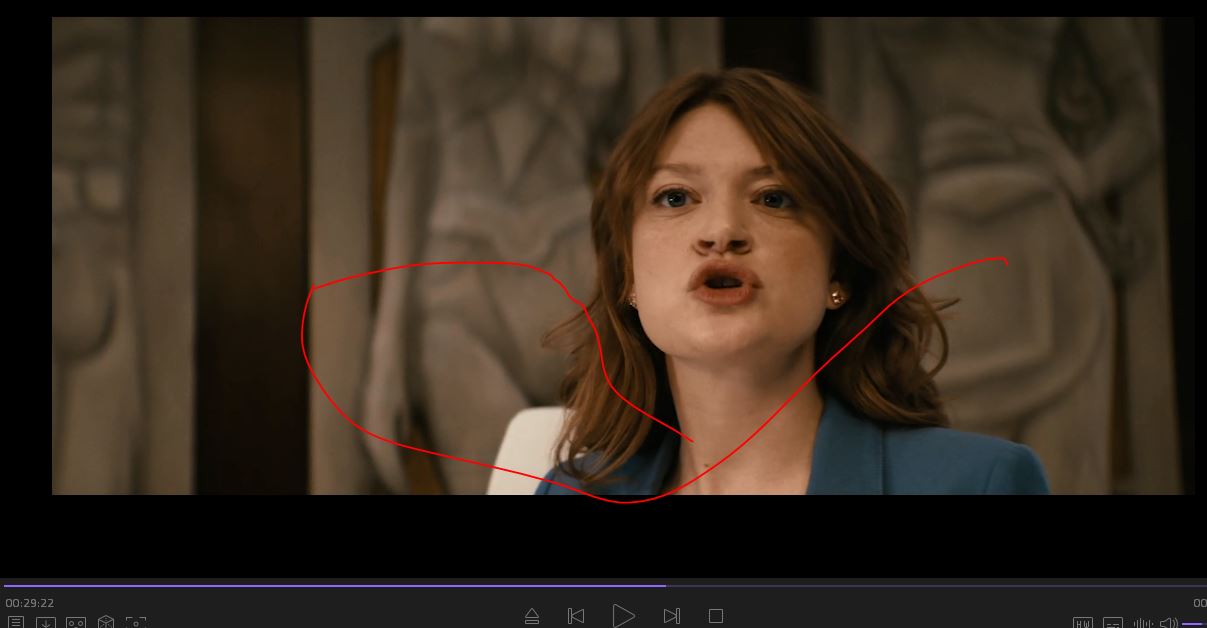Click the played portion of seek bar

click(x=330, y=585)
